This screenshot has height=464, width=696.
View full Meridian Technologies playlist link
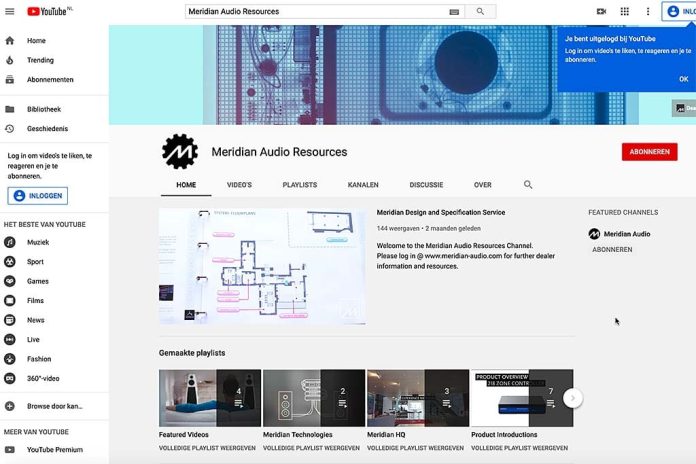click(x=311, y=448)
